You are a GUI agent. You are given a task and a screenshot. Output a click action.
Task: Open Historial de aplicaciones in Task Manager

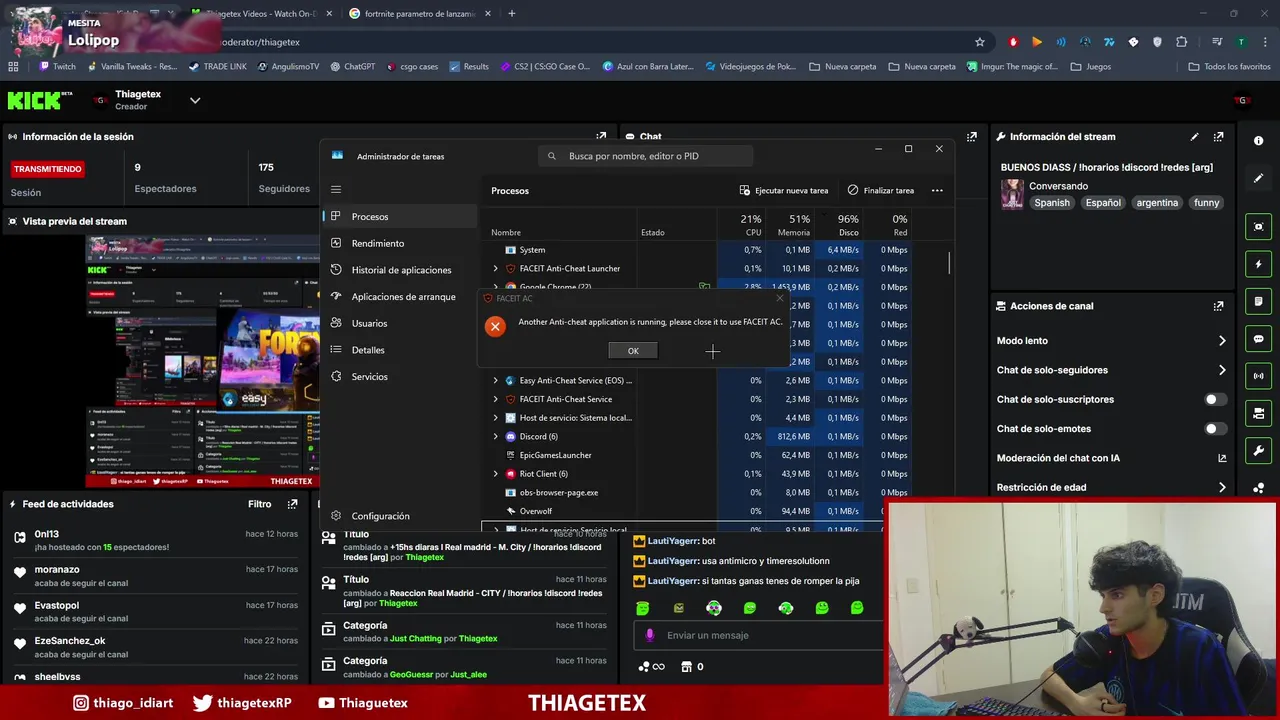click(x=400, y=270)
